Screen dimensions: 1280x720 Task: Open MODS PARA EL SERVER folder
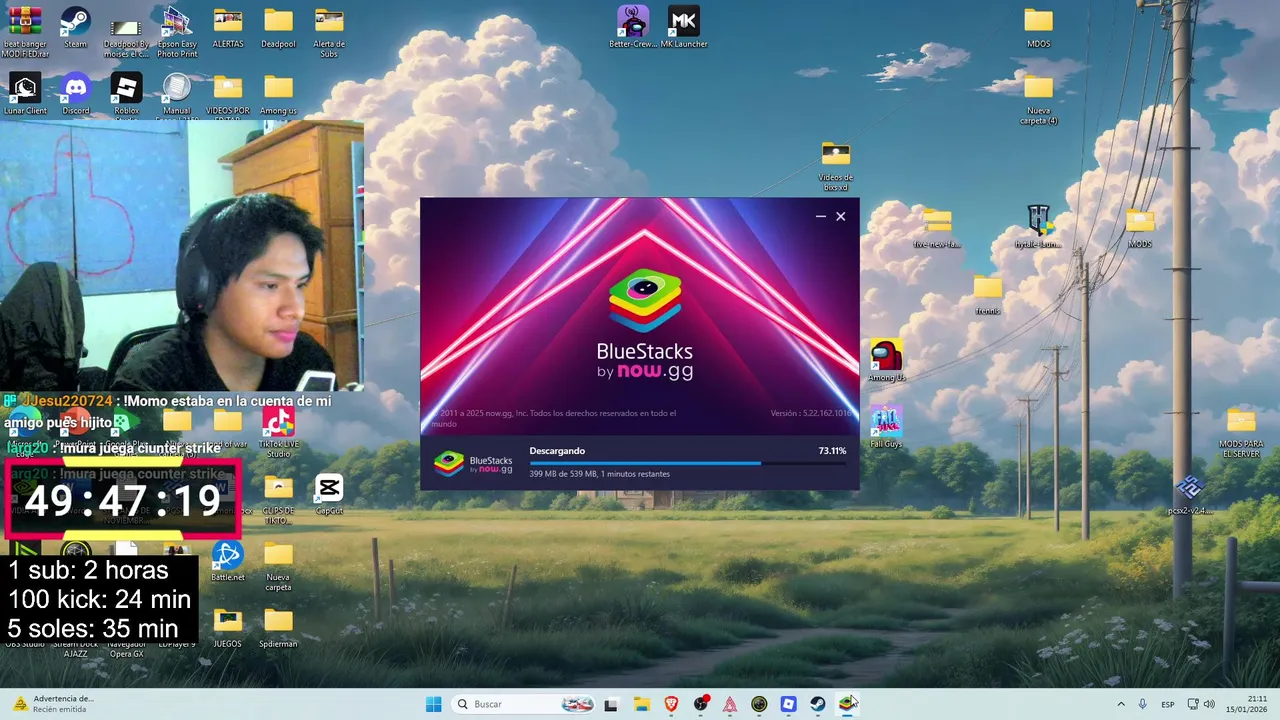click(x=1241, y=432)
